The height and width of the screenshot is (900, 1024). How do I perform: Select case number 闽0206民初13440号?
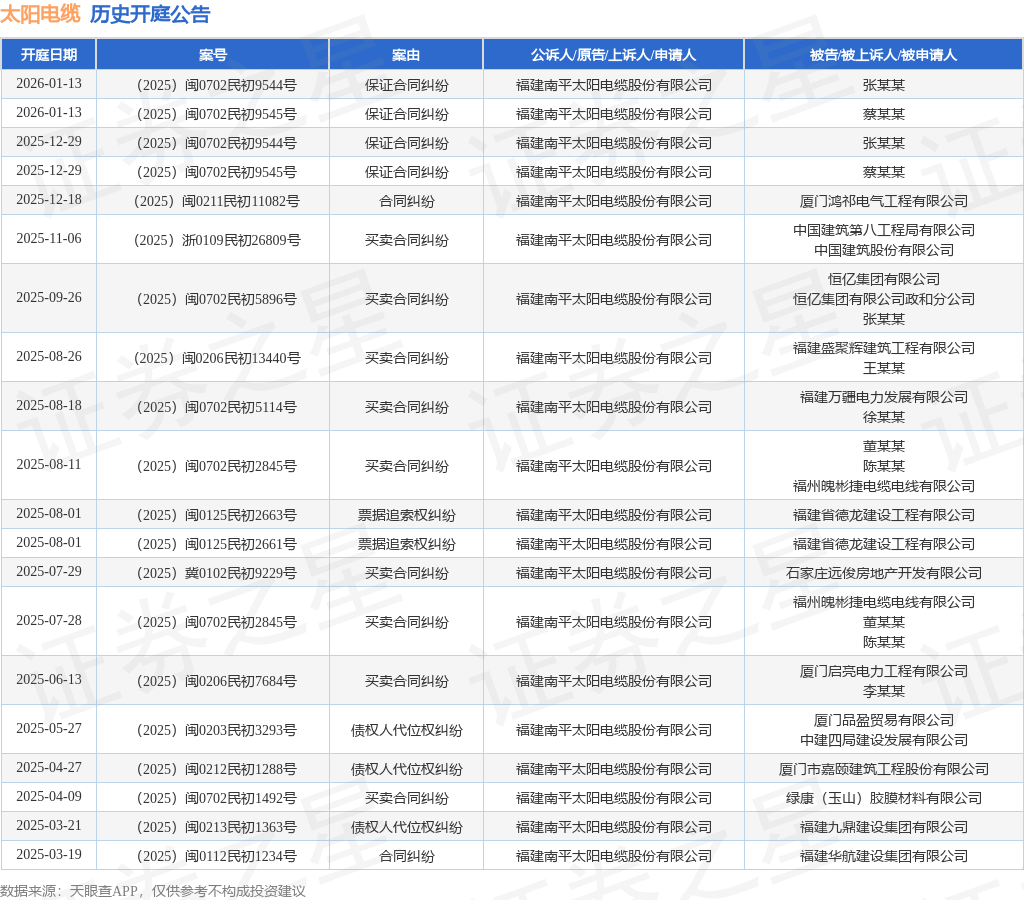point(217,358)
